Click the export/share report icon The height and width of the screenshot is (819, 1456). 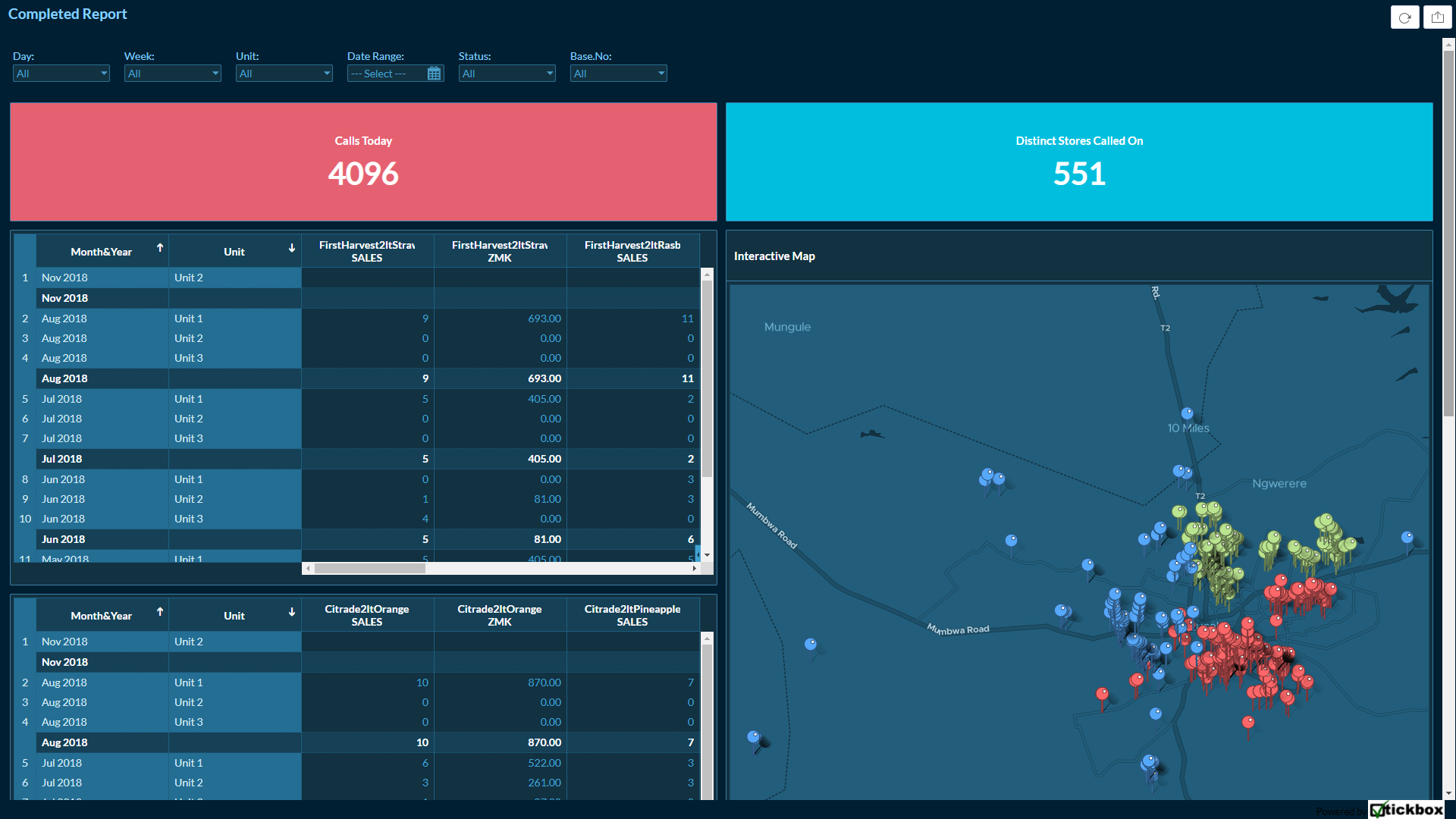[1437, 17]
